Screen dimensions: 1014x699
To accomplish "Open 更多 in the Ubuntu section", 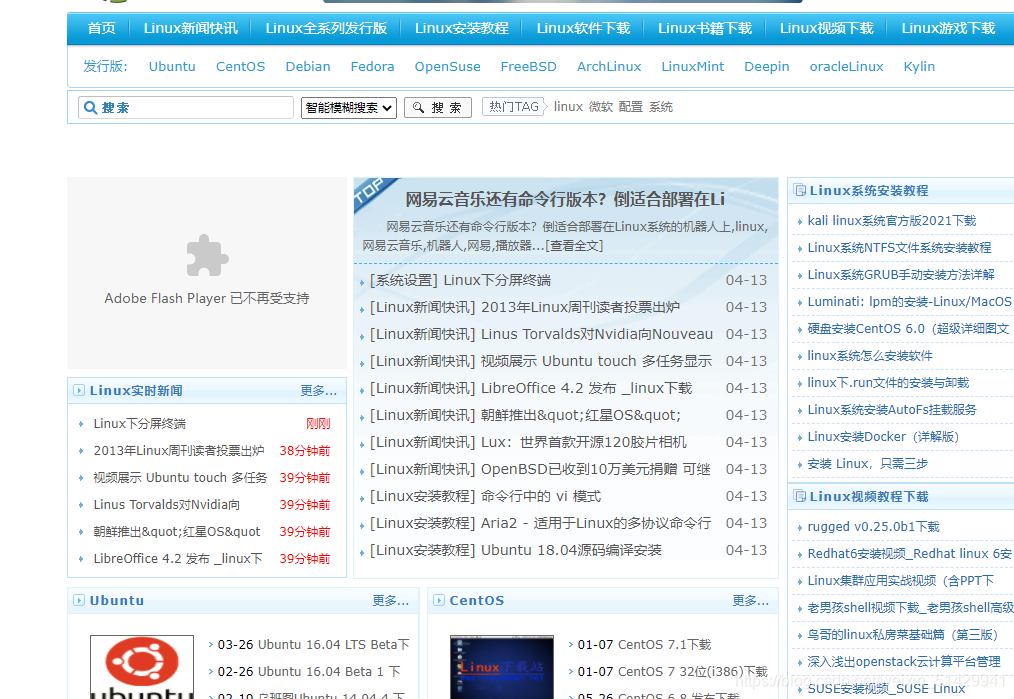I will point(391,601).
